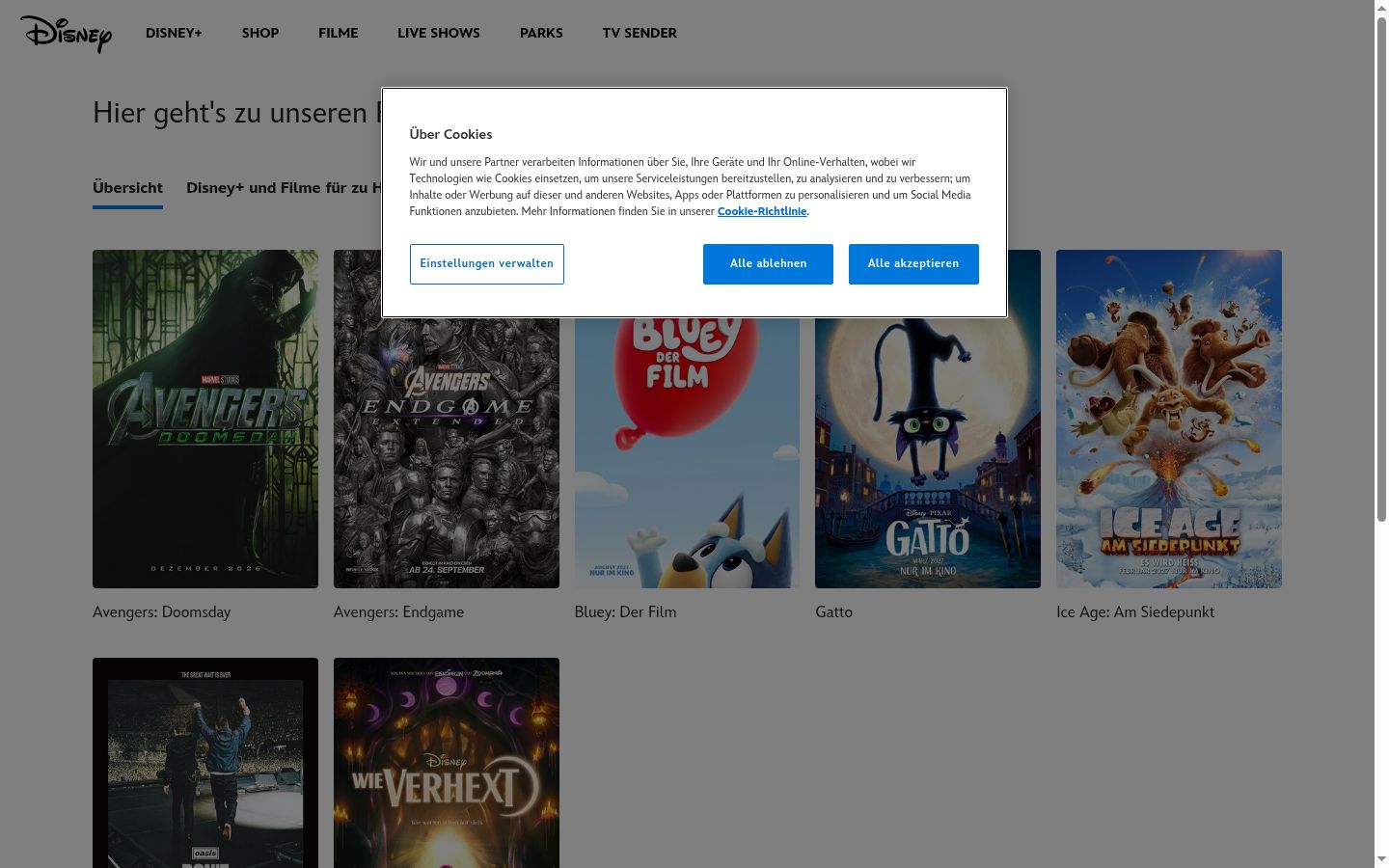Image resolution: width=1389 pixels, height=868 pixels.
Task: Click Alle ablehnen cookie button
Action: [768, 264]
